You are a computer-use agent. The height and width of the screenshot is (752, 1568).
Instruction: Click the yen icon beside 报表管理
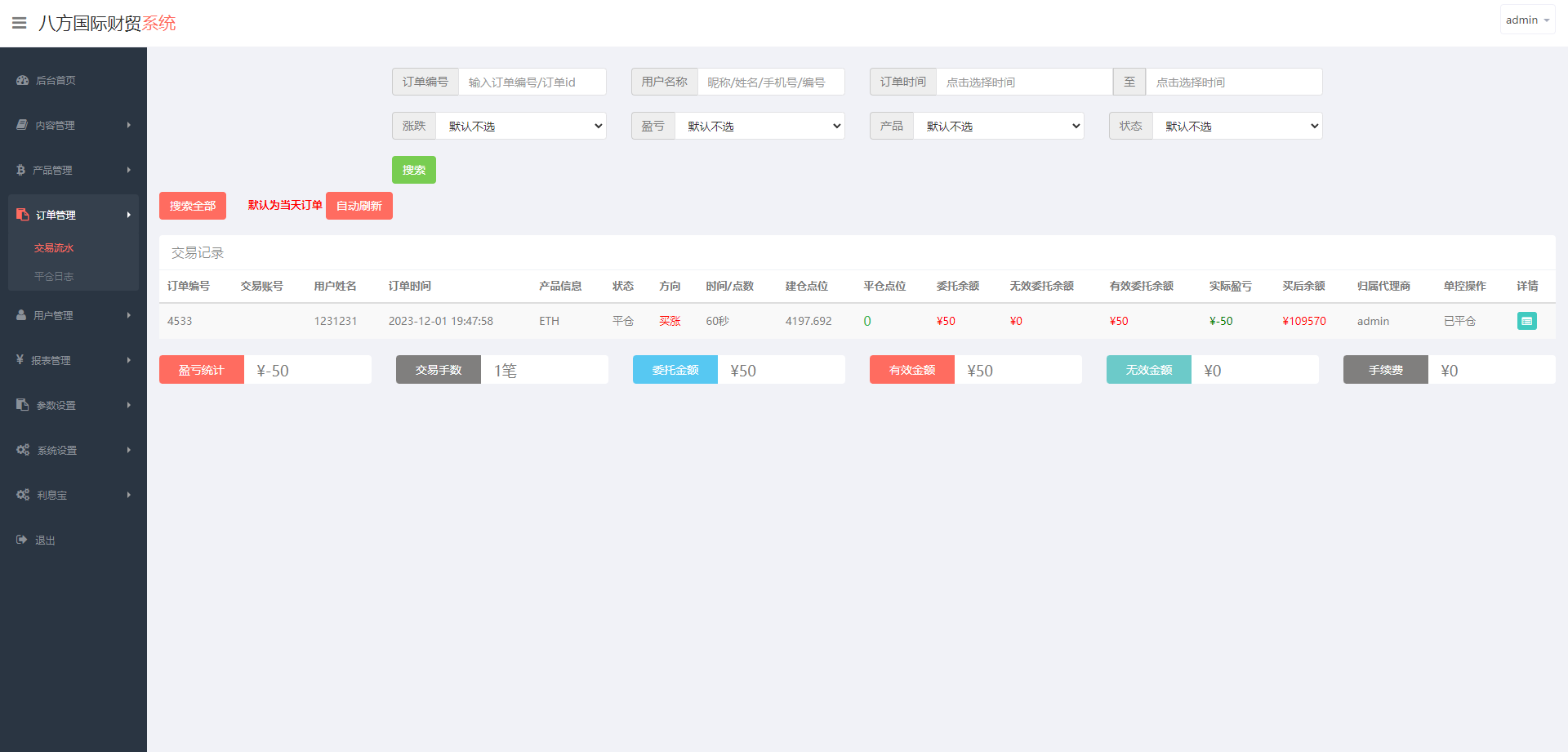coord(20,359)
